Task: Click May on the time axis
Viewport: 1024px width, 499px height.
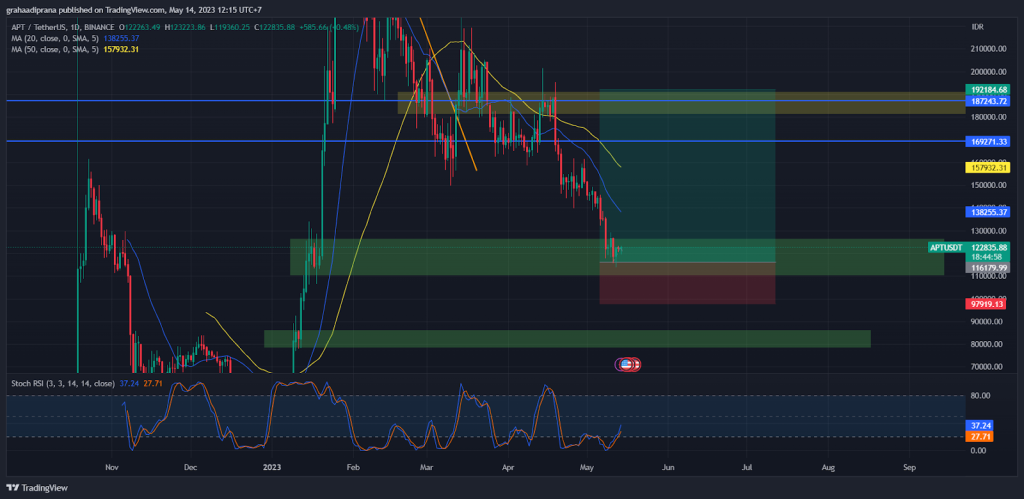Action: click(x=587, y=468)
